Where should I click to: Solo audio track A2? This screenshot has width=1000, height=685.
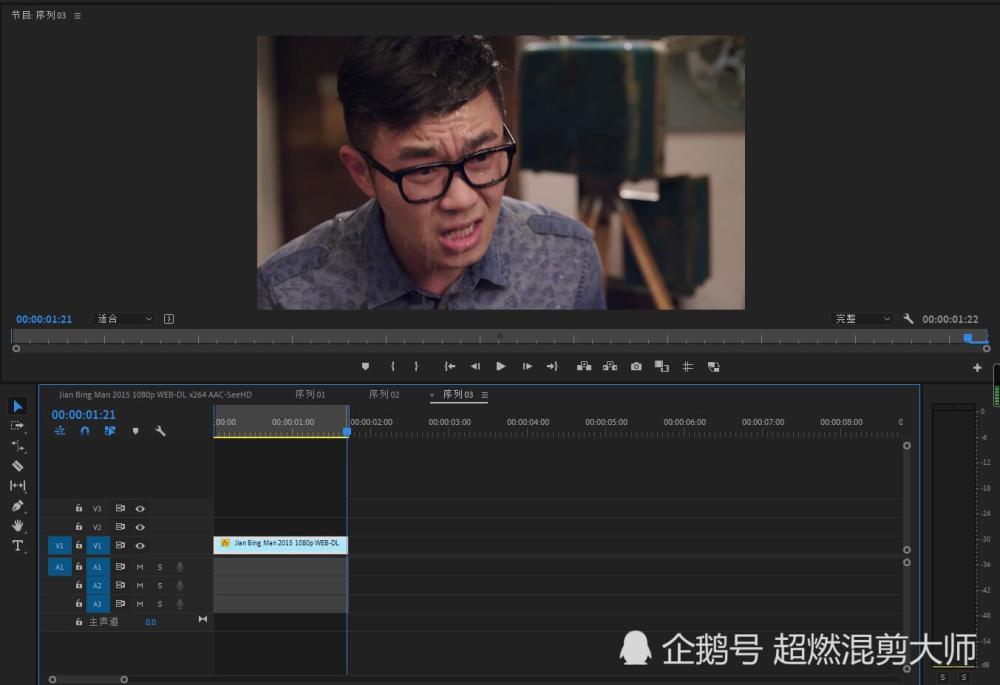click(x=159, y=586)
